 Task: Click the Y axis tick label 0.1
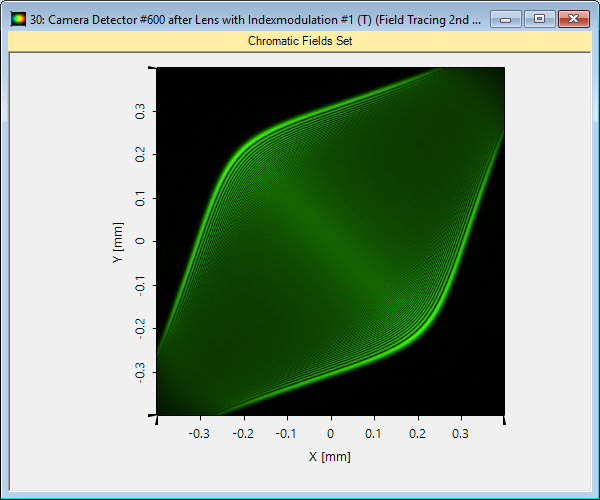click(140, 198)
